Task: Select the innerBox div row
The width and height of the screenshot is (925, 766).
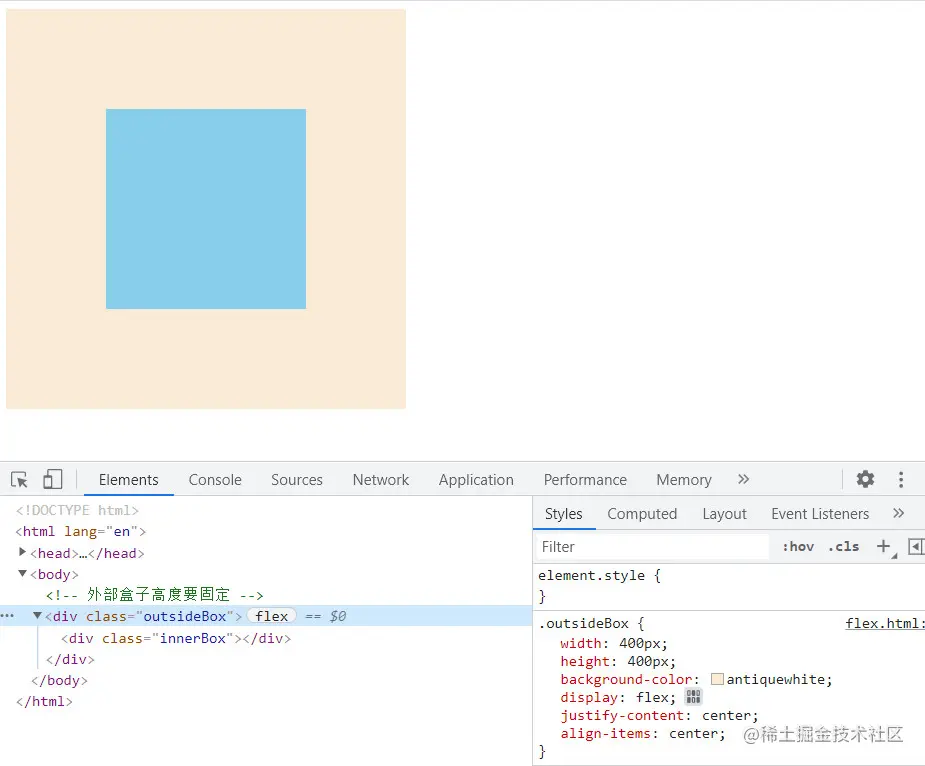Action: tap(176, 639)
